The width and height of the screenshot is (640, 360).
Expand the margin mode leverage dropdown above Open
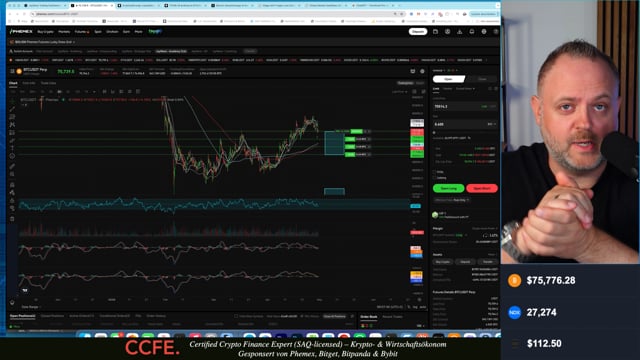coord(440,70)
